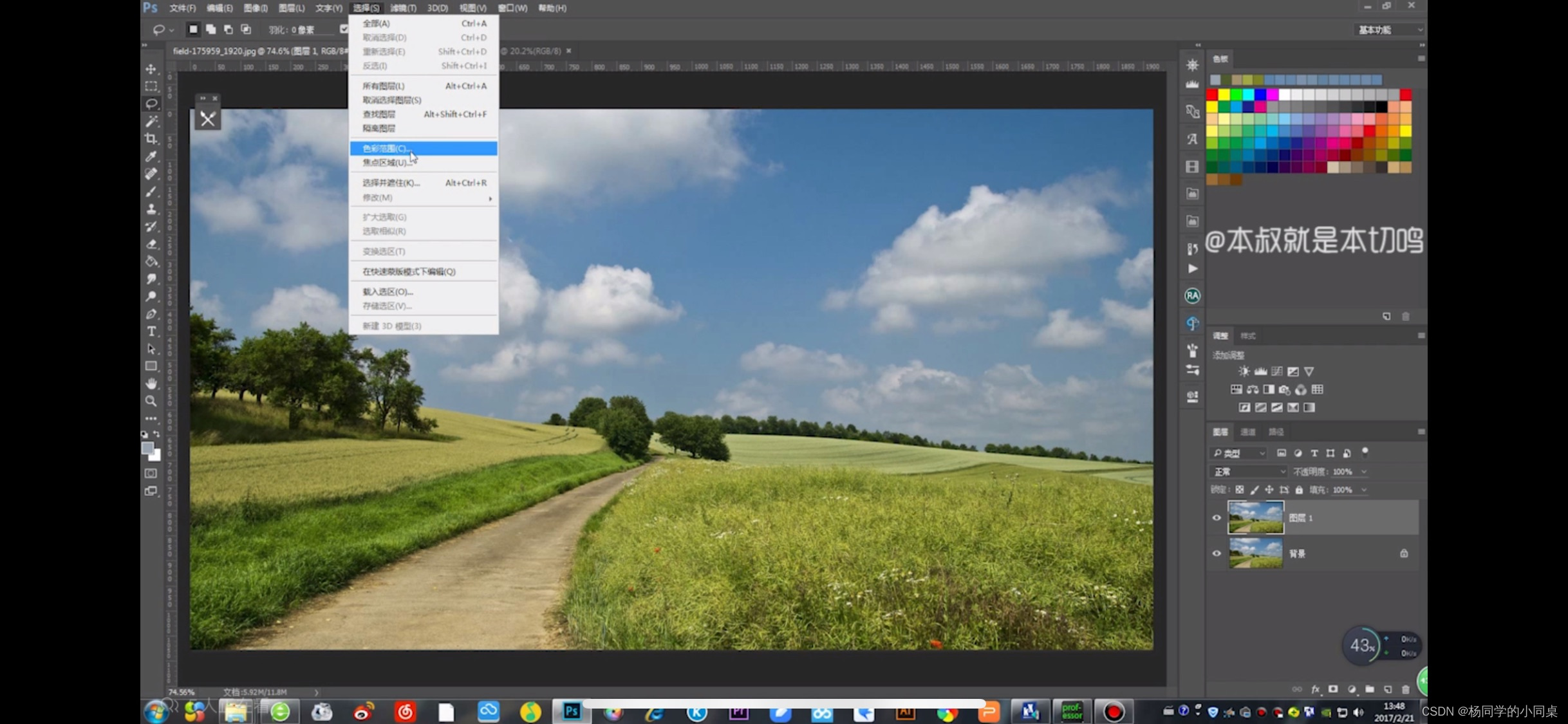
Task: Select the Paint Bucket tool
Action: pos(151,261)
